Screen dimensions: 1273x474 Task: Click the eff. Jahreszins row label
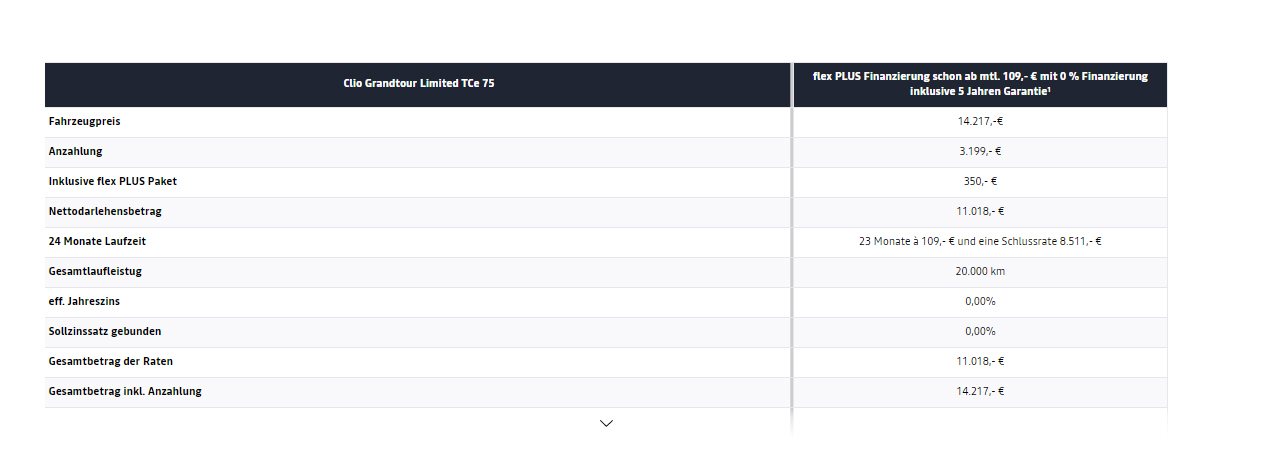click(84, 302)
